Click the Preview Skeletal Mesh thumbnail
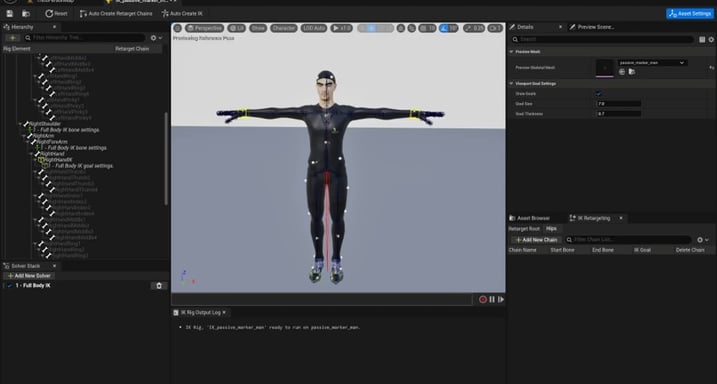Screen dimensions: 717x384 pyautogui.click(x=605, y=68)
